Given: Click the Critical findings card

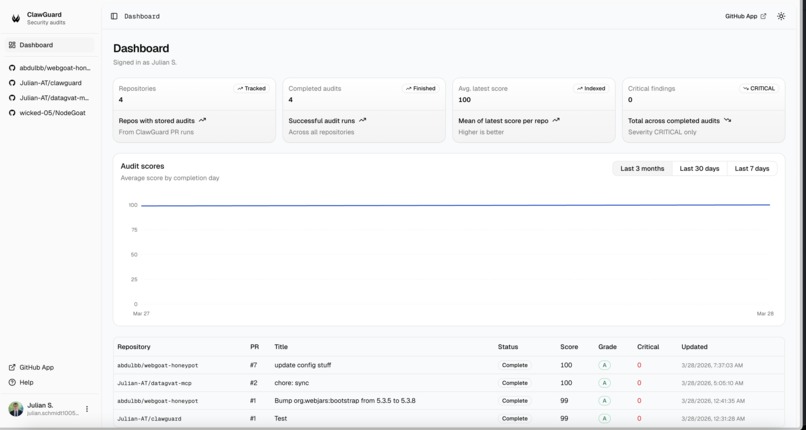Looking at the screenshot, I should pyautogui.click(x=704, y=110).
